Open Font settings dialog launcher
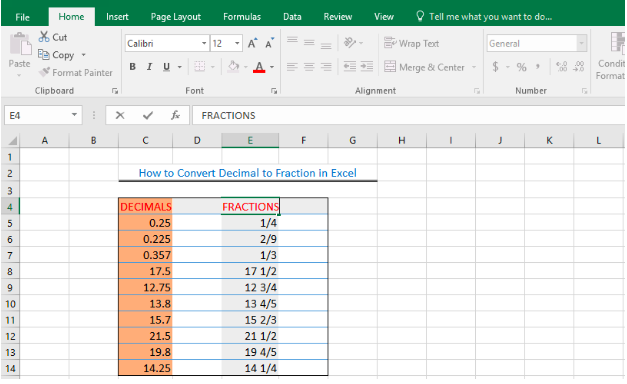Viewport: 627px width, 384px height. [x=274, y=91]
